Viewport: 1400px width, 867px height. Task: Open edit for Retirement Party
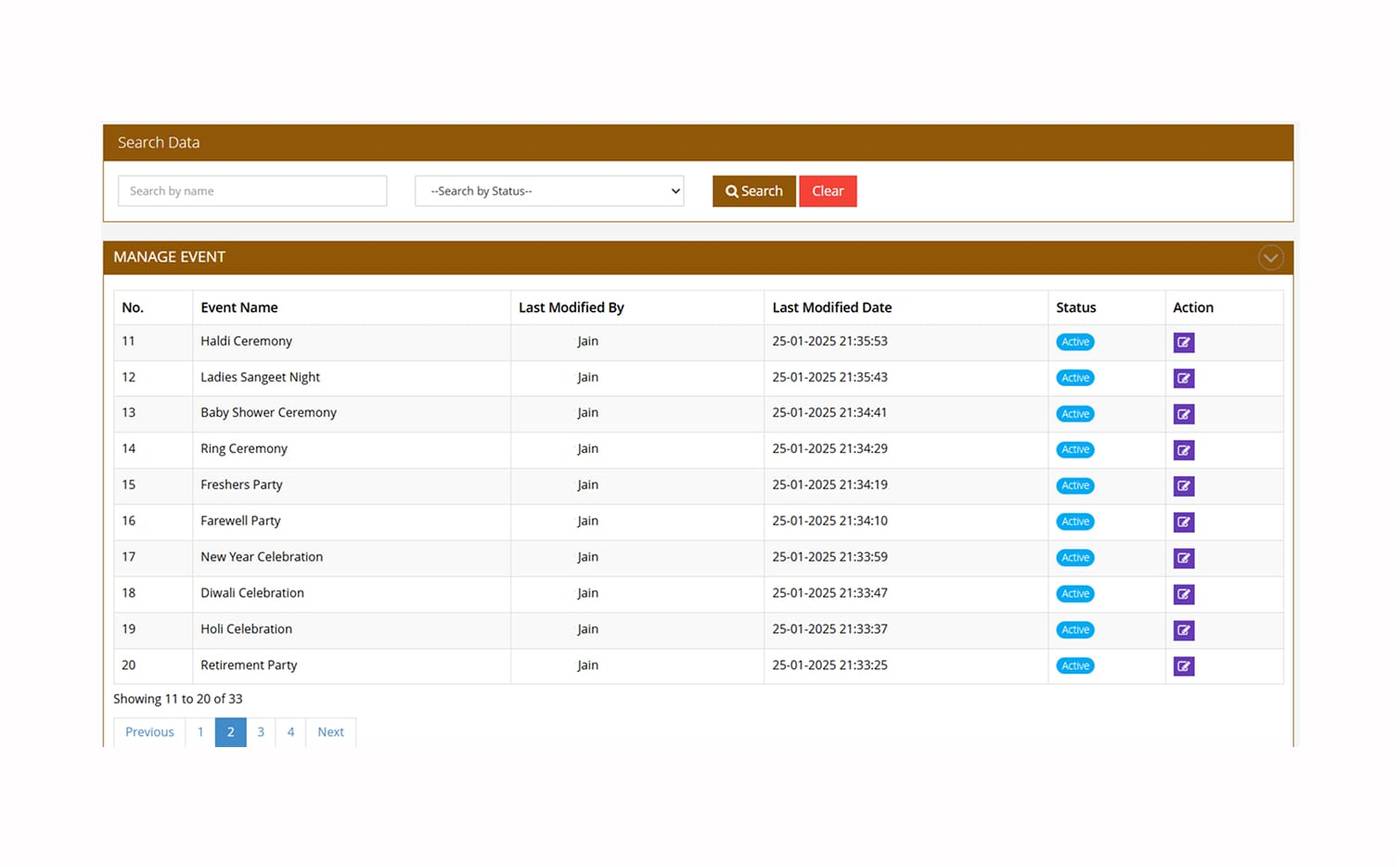[x=1183, y=666]
